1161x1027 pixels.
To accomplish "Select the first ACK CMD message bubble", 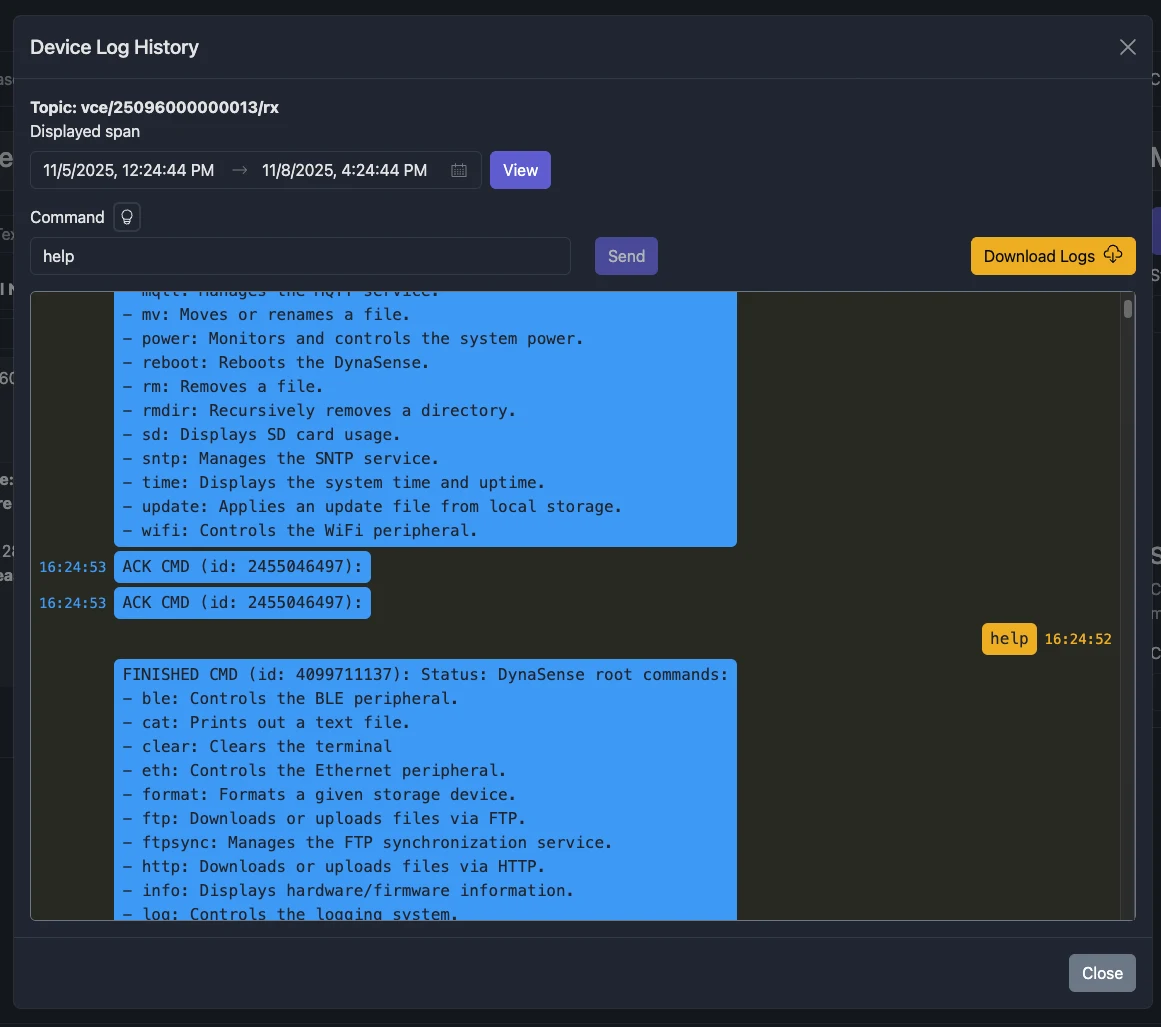I will click(242, 566).
